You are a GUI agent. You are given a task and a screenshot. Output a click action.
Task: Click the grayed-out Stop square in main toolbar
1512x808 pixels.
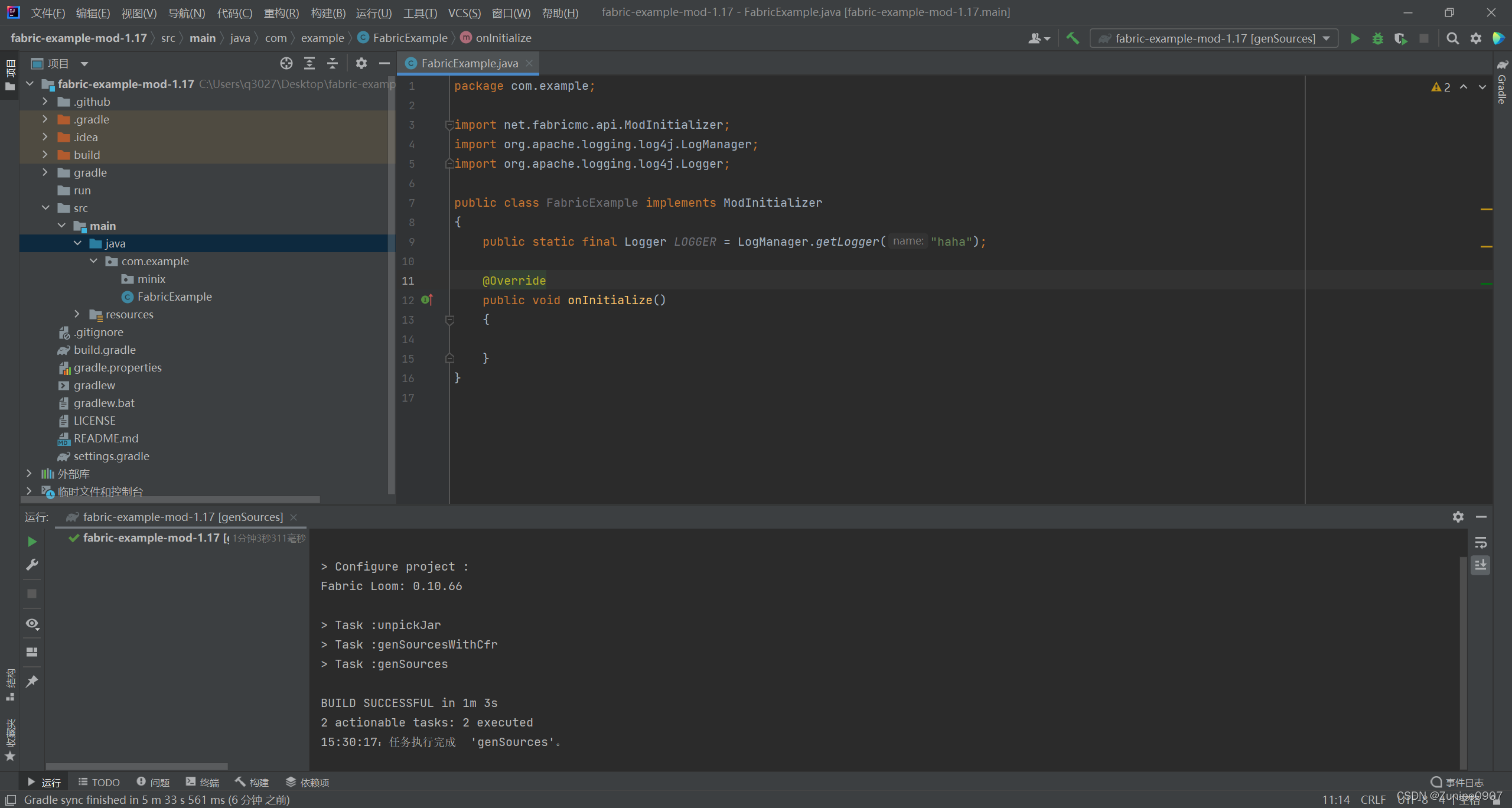(x=1424, y=38)
